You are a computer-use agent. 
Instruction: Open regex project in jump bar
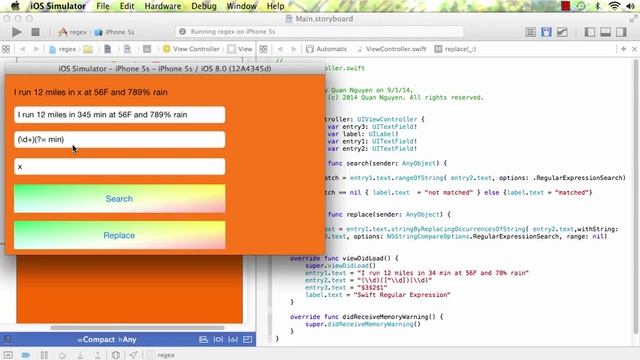pos(62,49)
